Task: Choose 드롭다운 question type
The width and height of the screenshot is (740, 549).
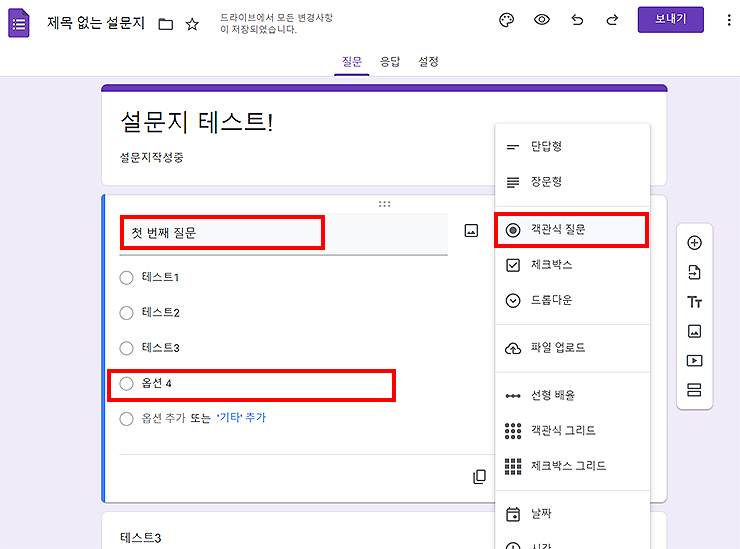Action: point(572,300)
